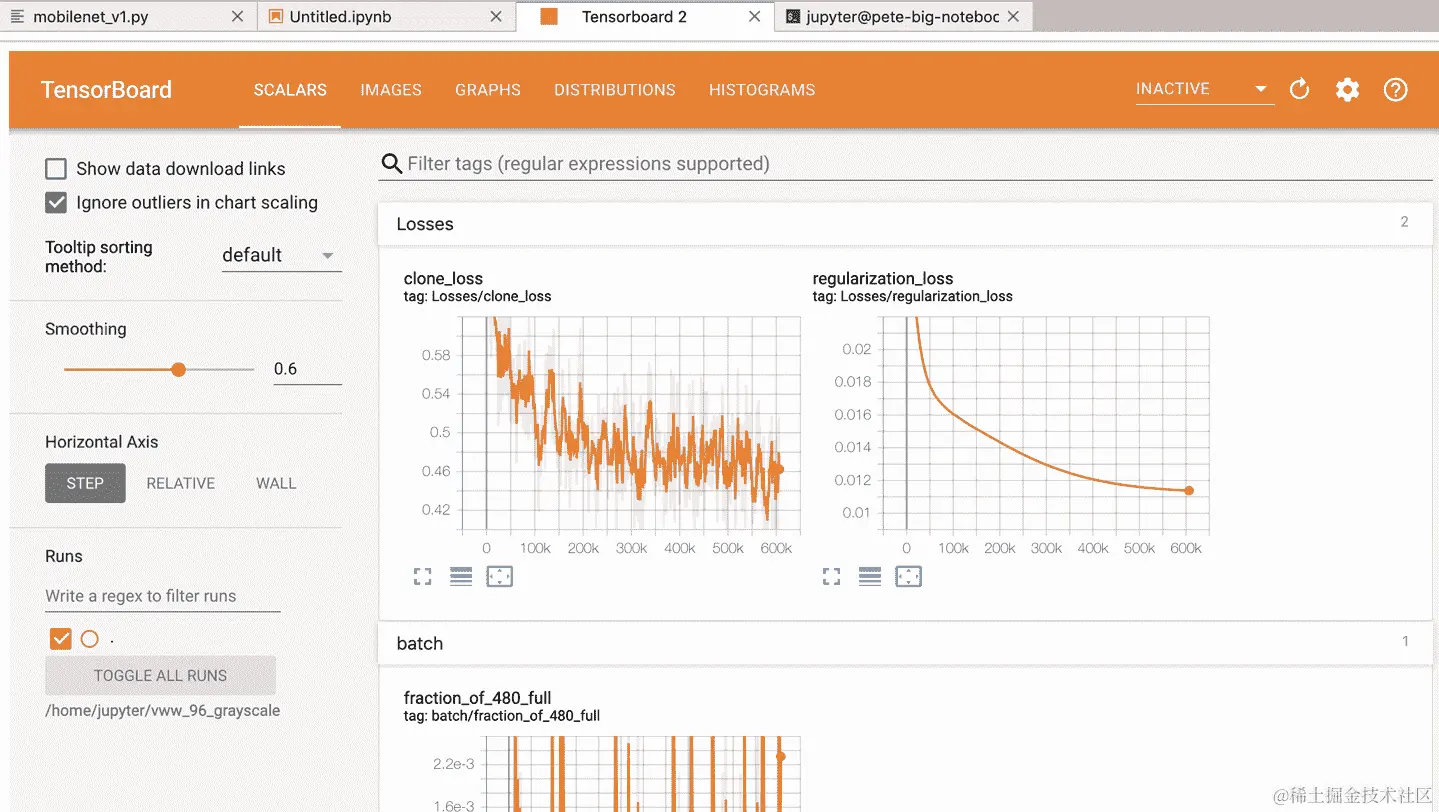Expand clone_loss chart to full size
This screenshot has width=1439, height=812.
pos(422,576)
